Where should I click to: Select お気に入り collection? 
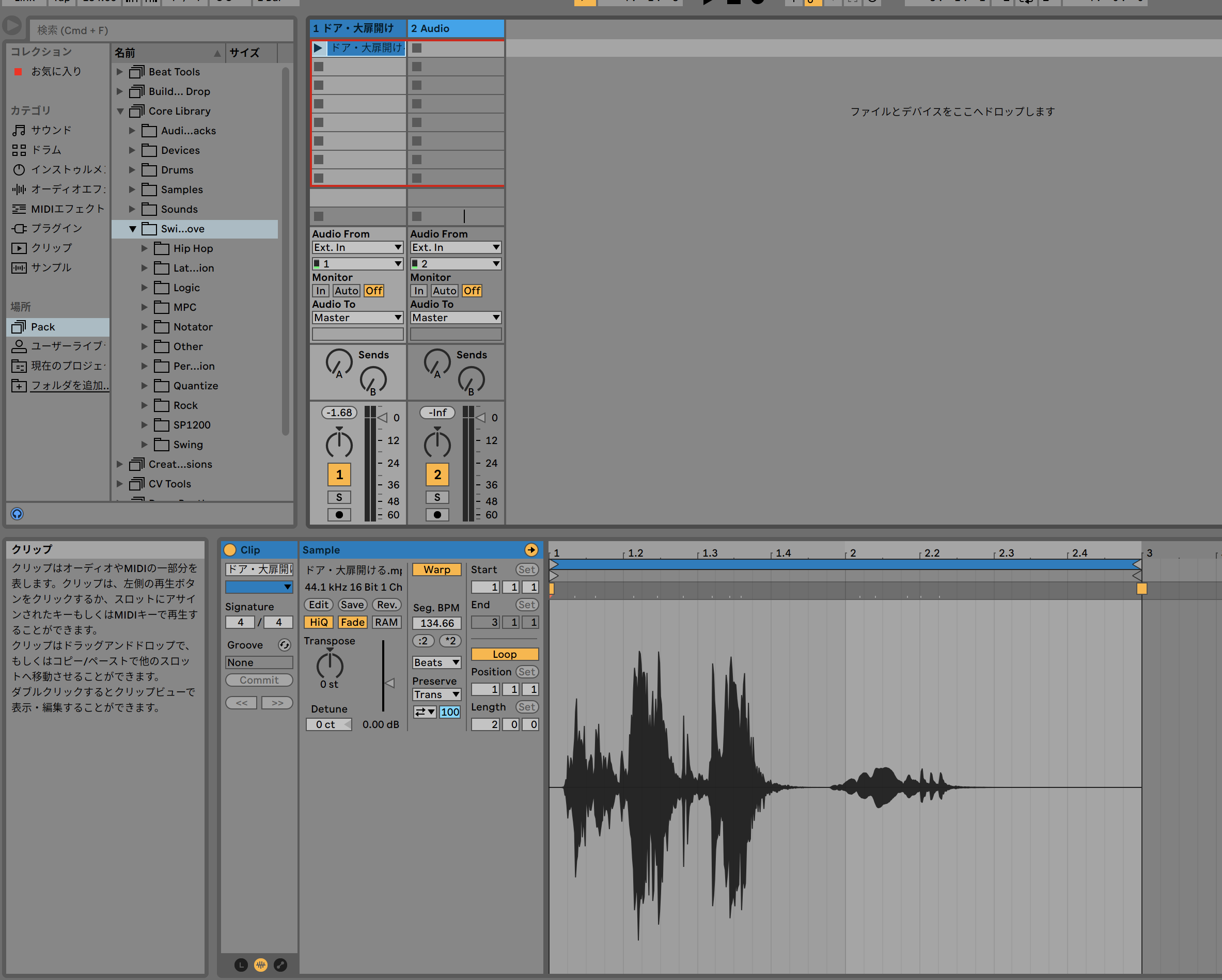click(48, 71)
